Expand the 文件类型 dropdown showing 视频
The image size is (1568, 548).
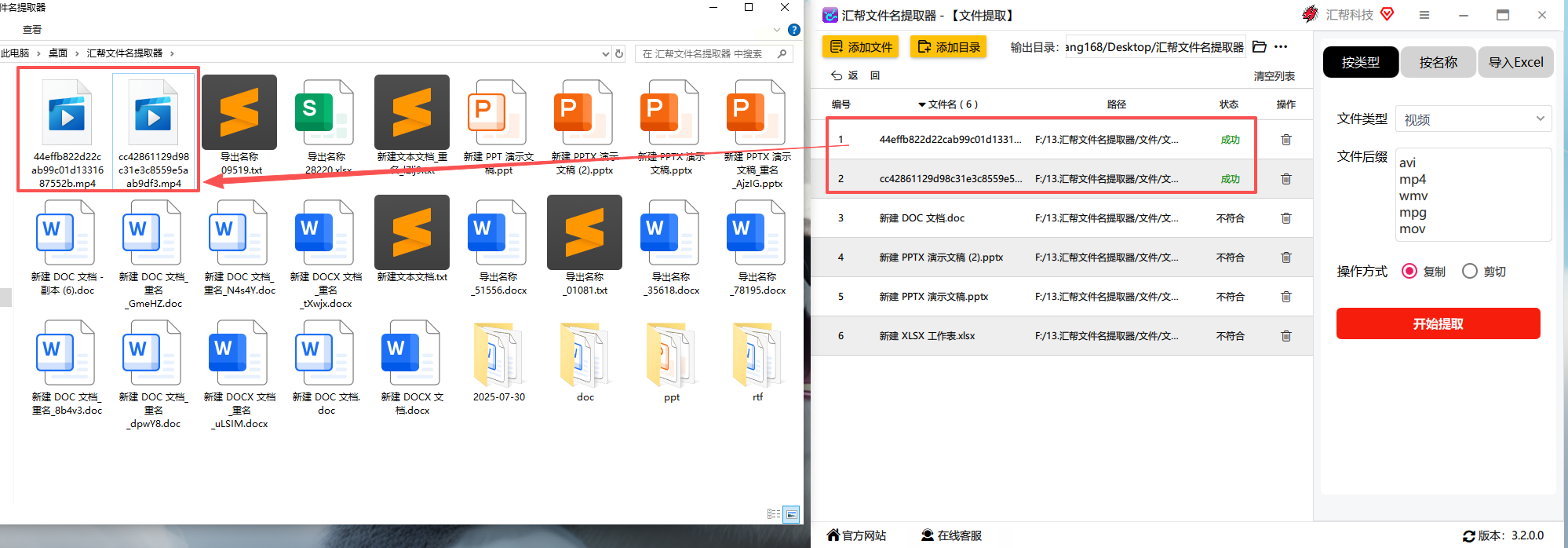click(x=1473, y=119)
